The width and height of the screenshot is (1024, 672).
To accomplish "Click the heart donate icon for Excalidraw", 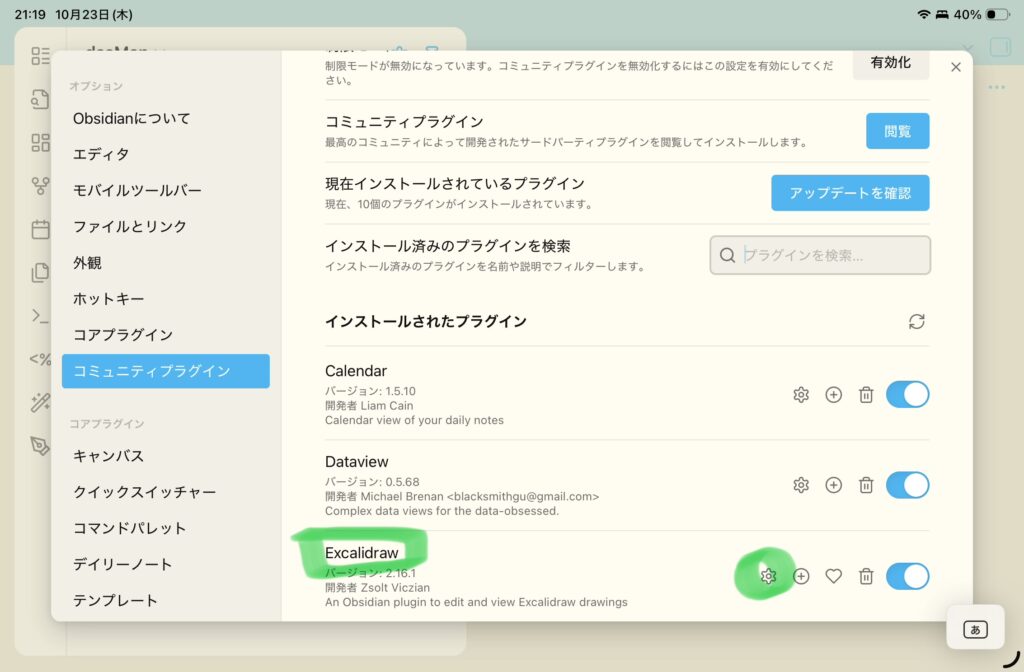I will pyautogui.click(x=833, y=576).
